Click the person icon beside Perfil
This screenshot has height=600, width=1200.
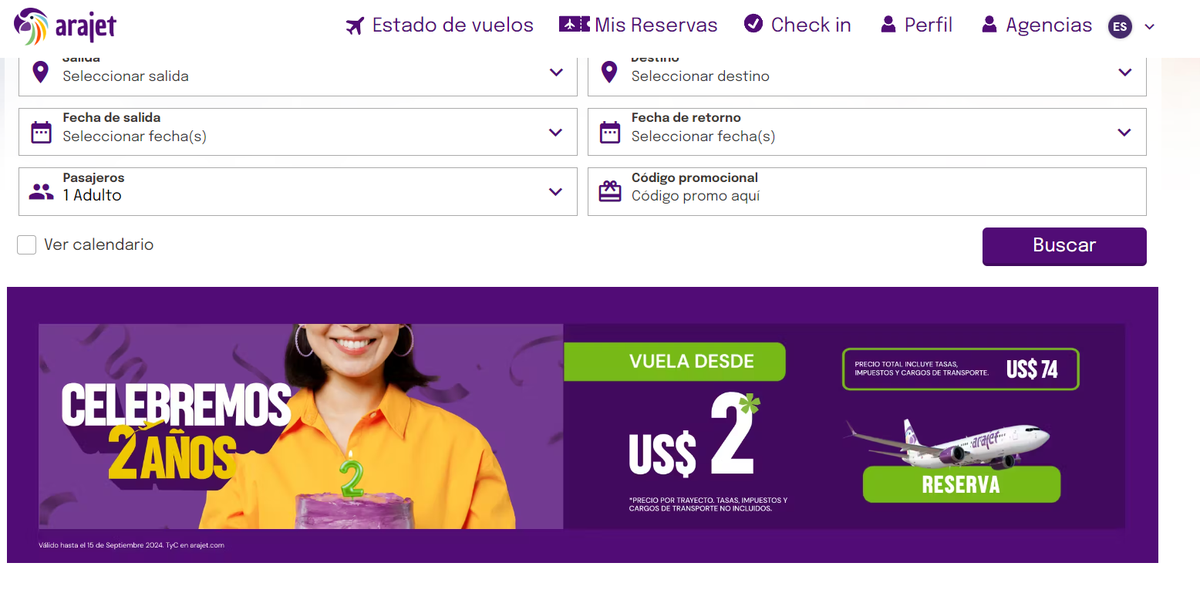888,25
